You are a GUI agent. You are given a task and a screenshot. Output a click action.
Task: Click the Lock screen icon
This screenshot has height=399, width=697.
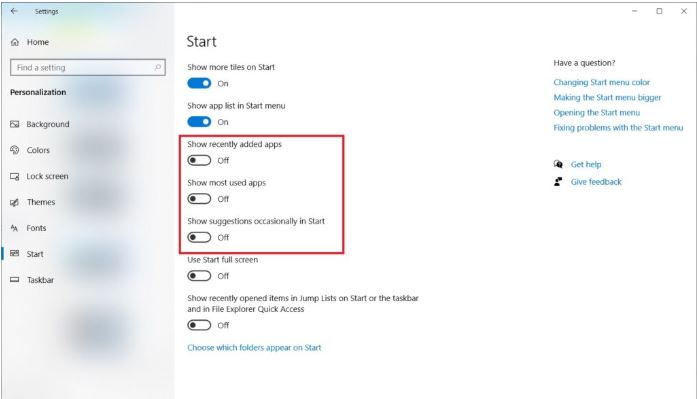pos(15,176)
